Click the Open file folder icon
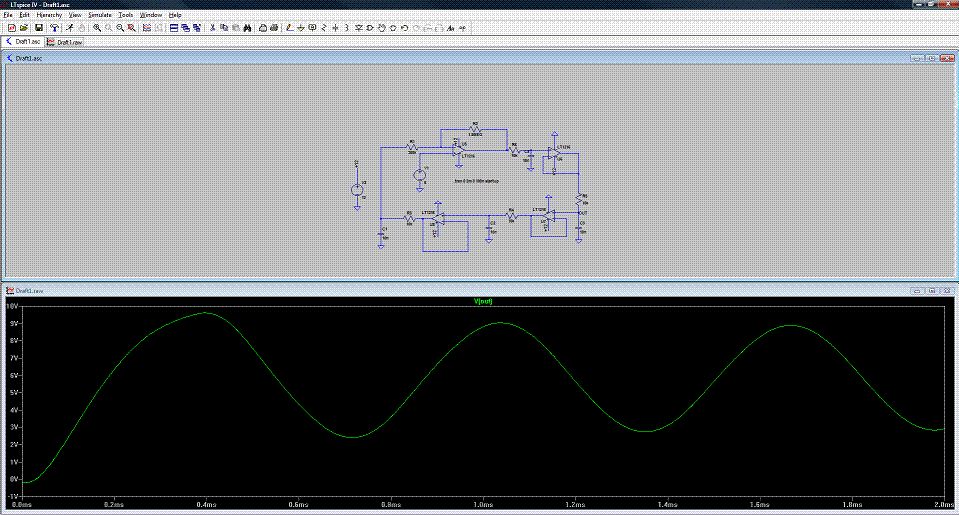Screen dimensions: 959x515 point(24,28)
